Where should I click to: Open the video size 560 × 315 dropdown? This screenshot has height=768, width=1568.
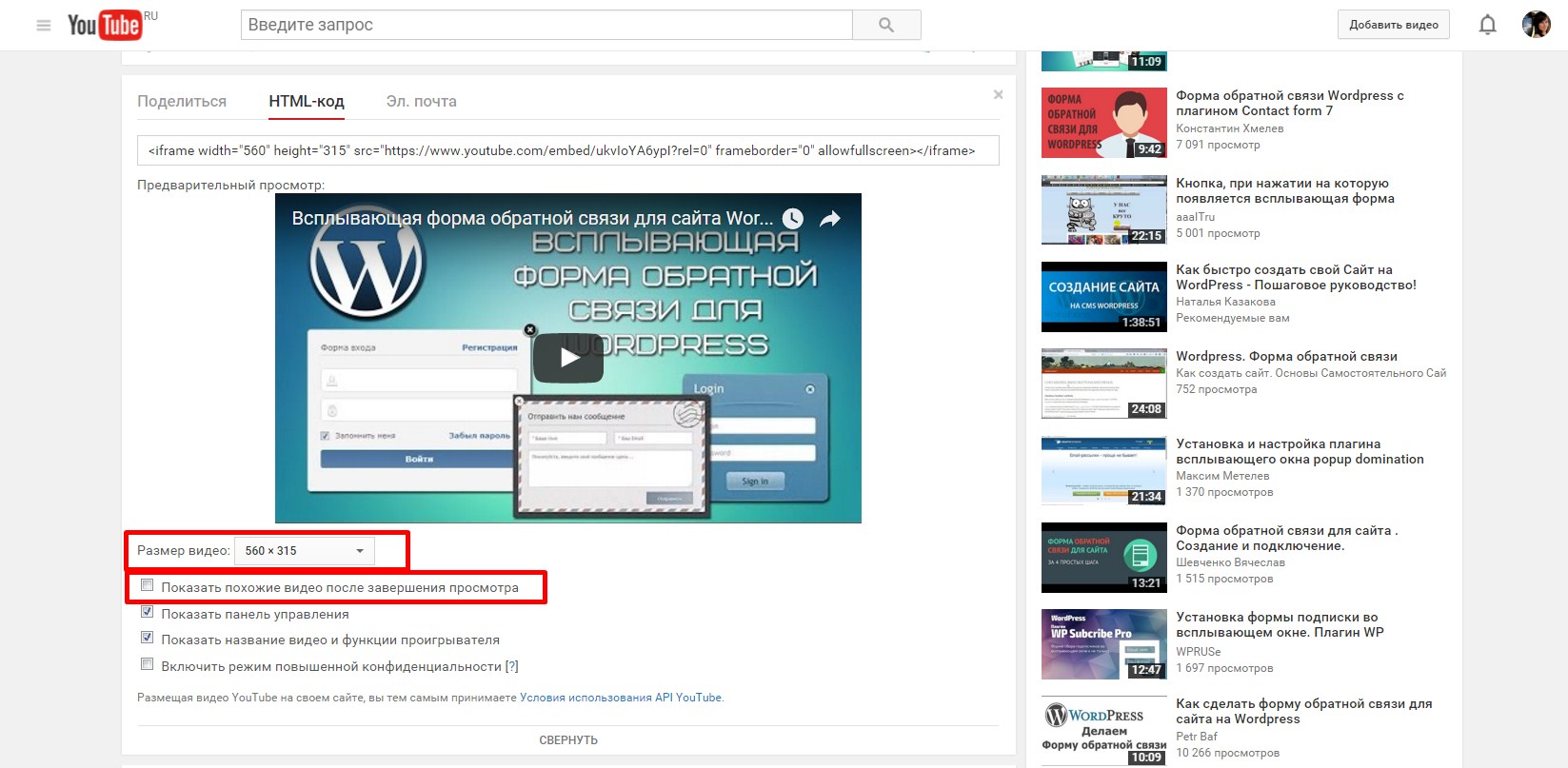305,550
